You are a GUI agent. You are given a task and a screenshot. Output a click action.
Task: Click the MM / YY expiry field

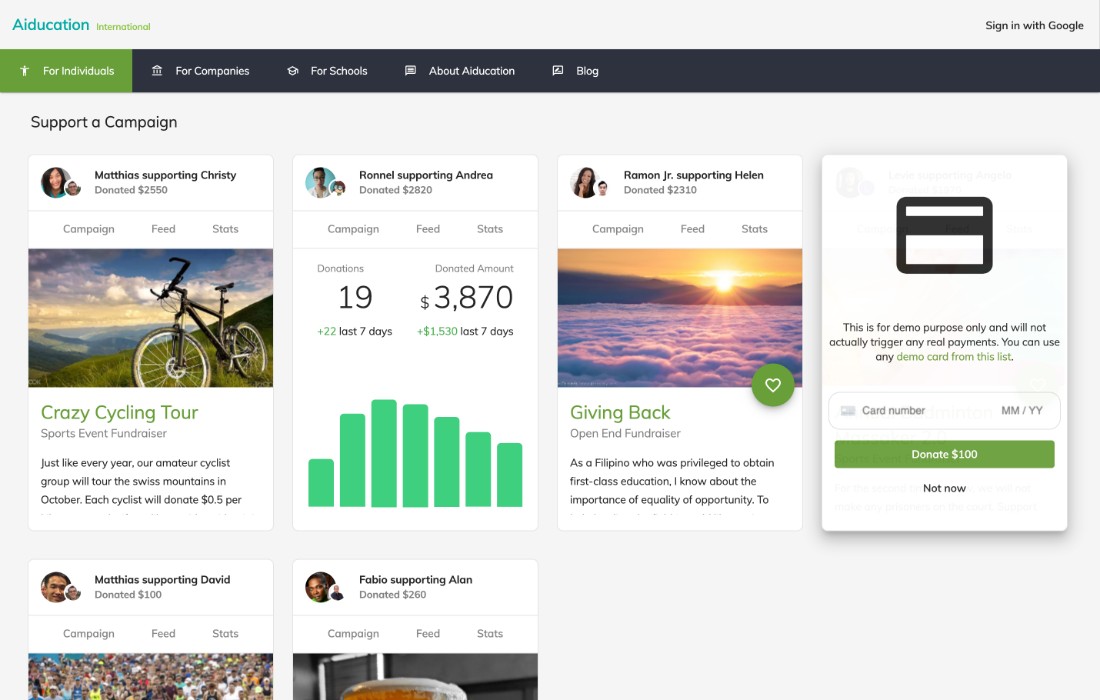click(x=1021, y=410)
